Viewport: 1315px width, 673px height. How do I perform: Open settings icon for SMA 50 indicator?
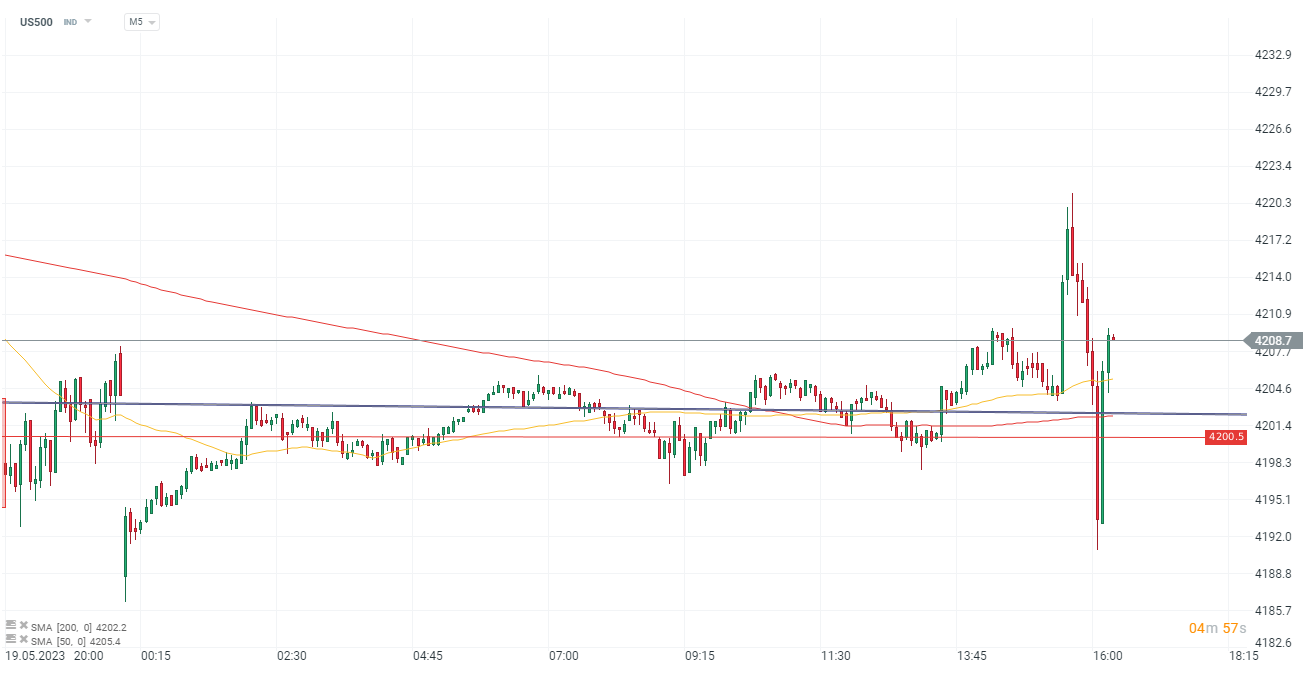[x=10, y=638]
